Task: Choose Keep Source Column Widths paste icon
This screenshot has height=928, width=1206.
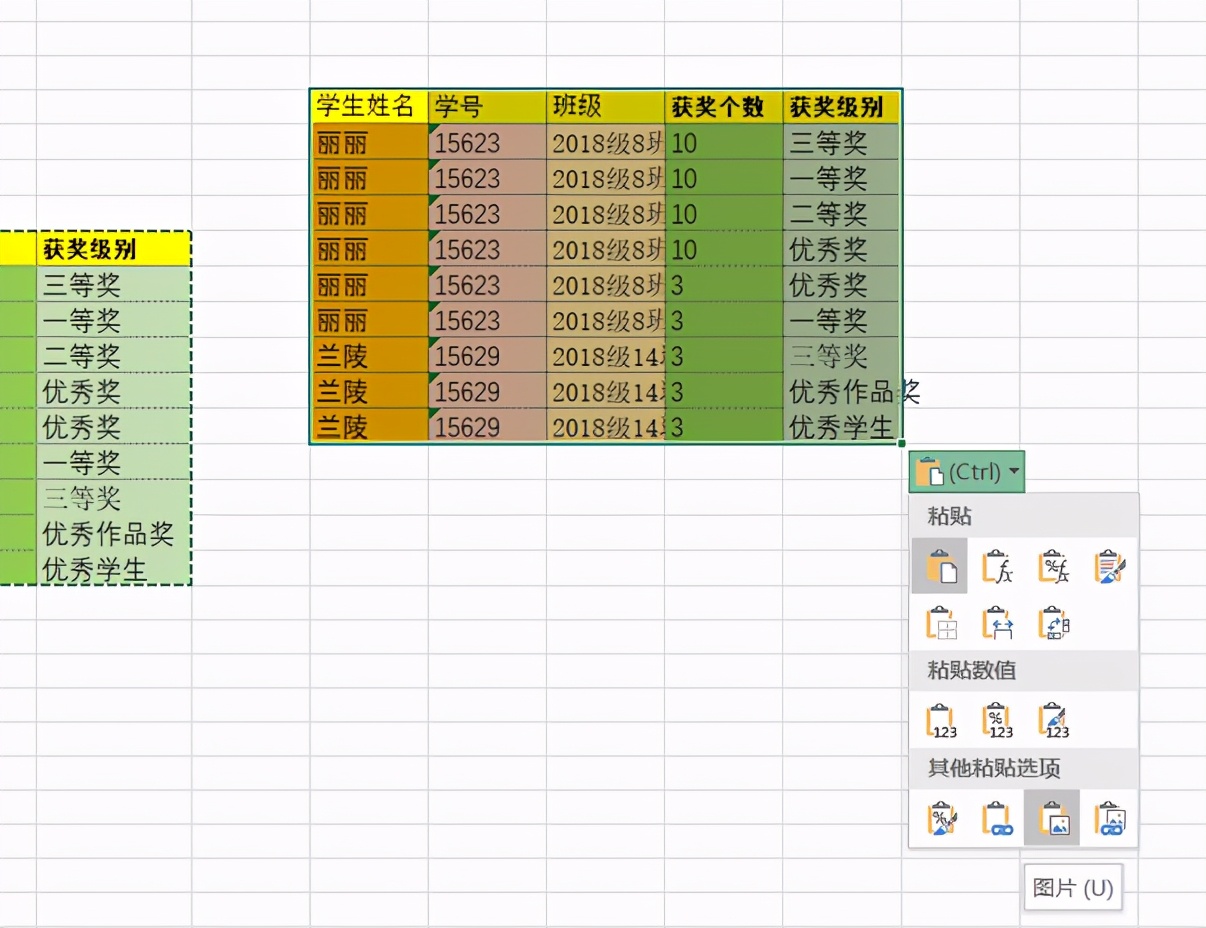Action: point(997,623)
